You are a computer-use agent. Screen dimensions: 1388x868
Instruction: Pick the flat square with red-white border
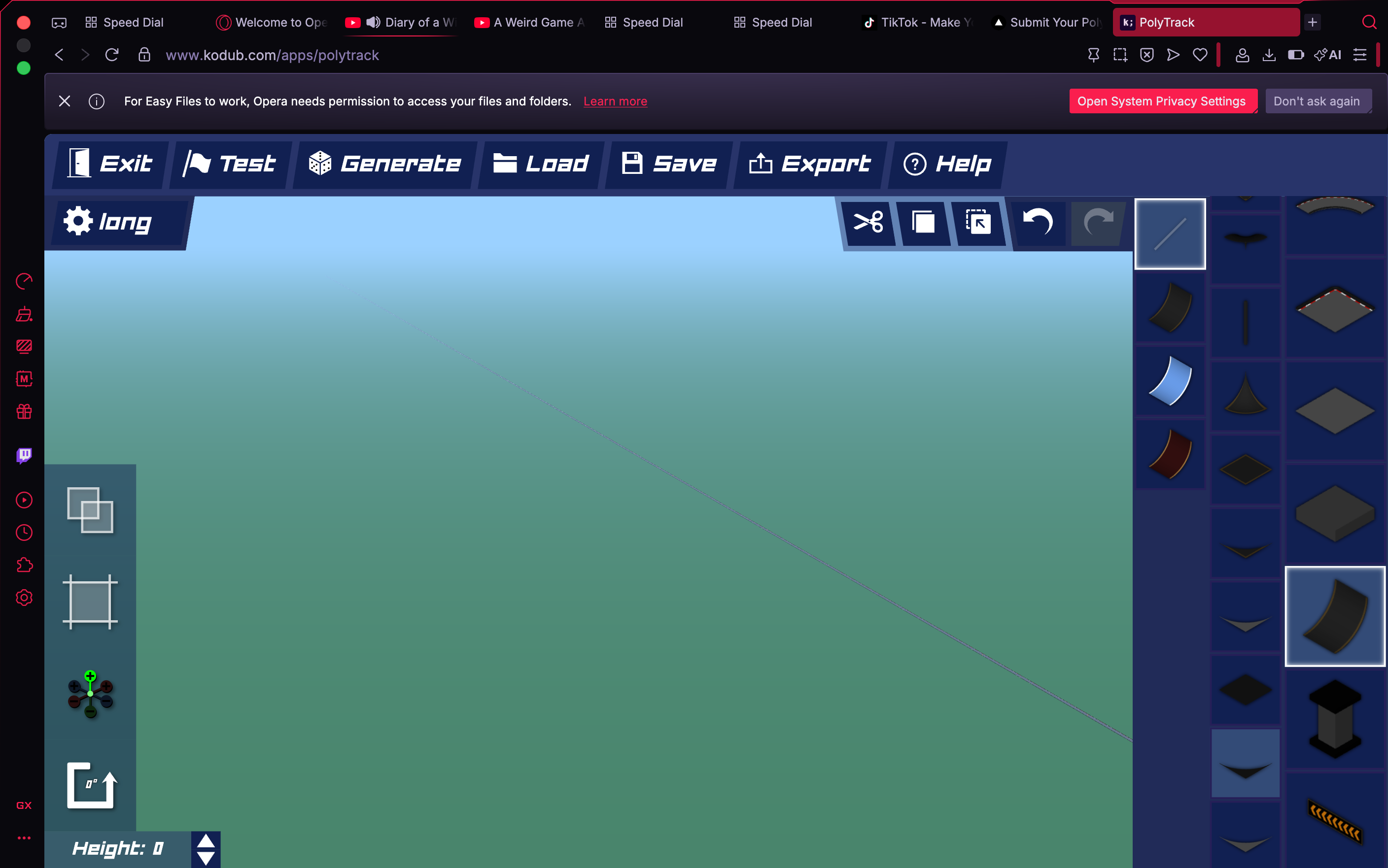(x=1335, y=309)
